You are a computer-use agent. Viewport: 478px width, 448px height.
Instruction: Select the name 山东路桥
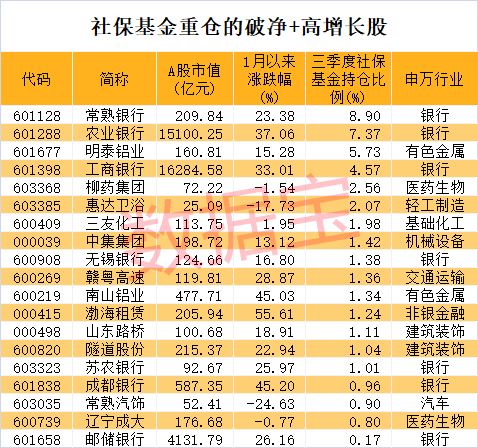115,331
